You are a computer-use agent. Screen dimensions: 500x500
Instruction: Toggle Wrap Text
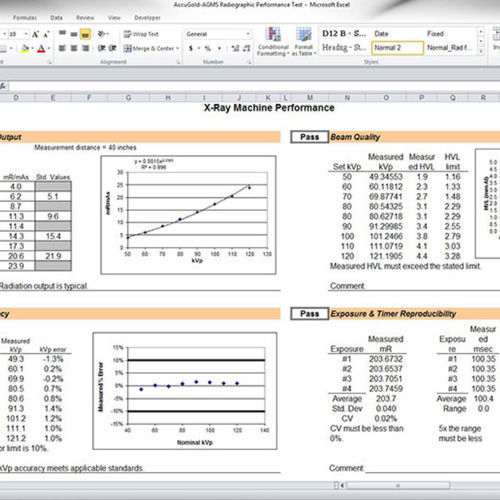tap(141, 34)
